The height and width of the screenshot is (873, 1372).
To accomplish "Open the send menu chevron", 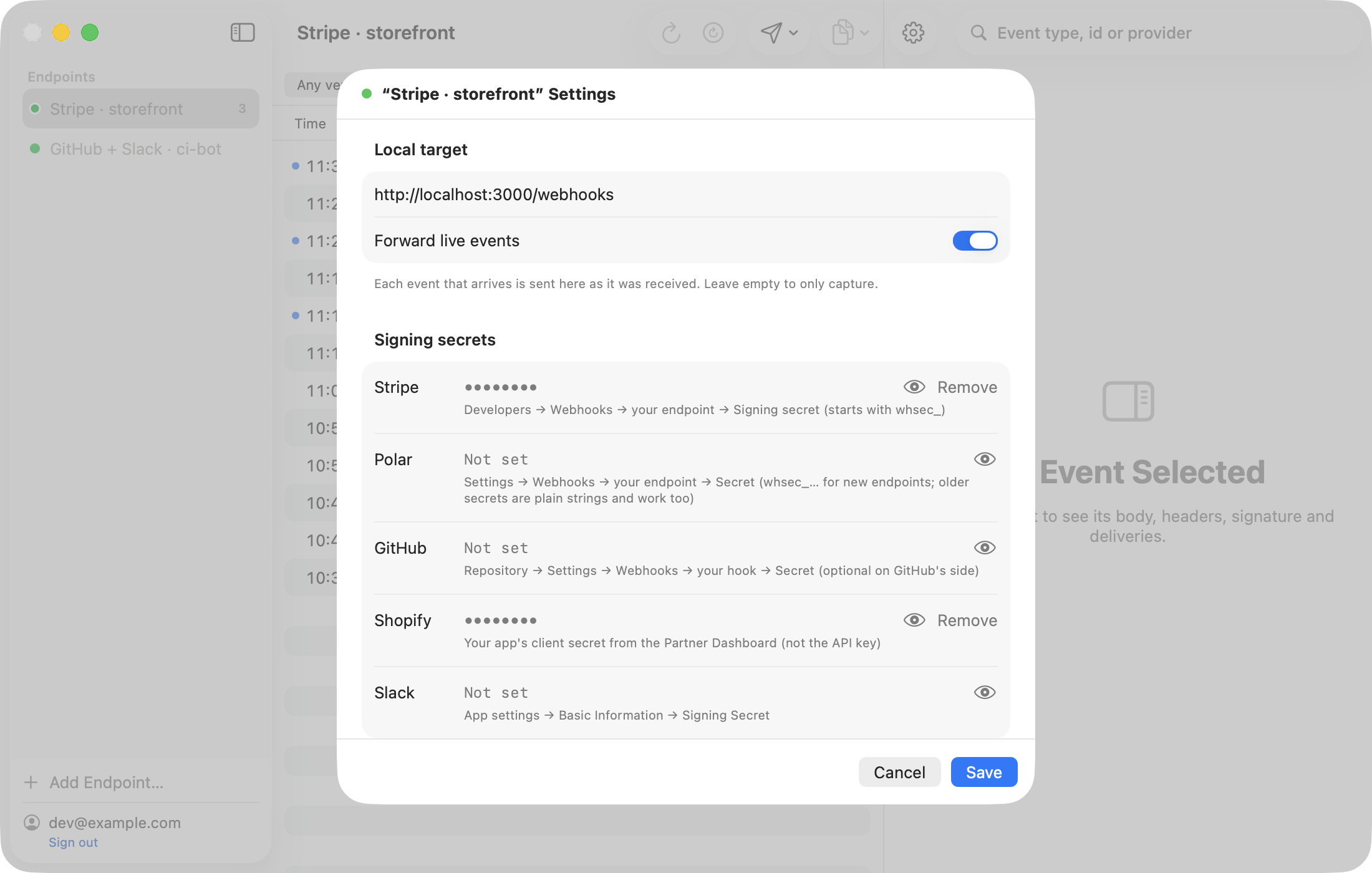I will [793, 32].
